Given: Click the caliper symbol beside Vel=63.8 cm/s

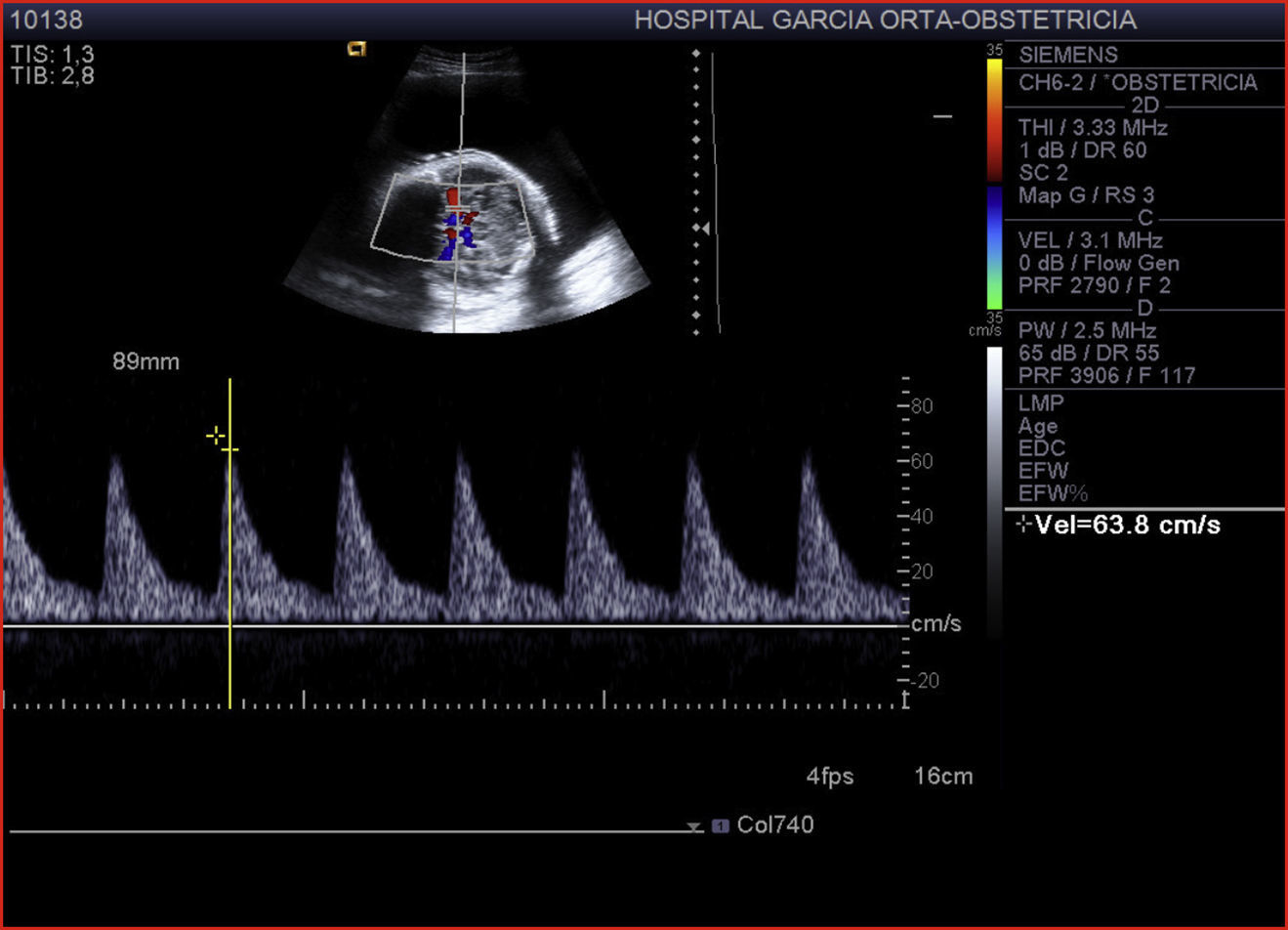Looking at the screenshot, I should click(x=1023, y=525).
